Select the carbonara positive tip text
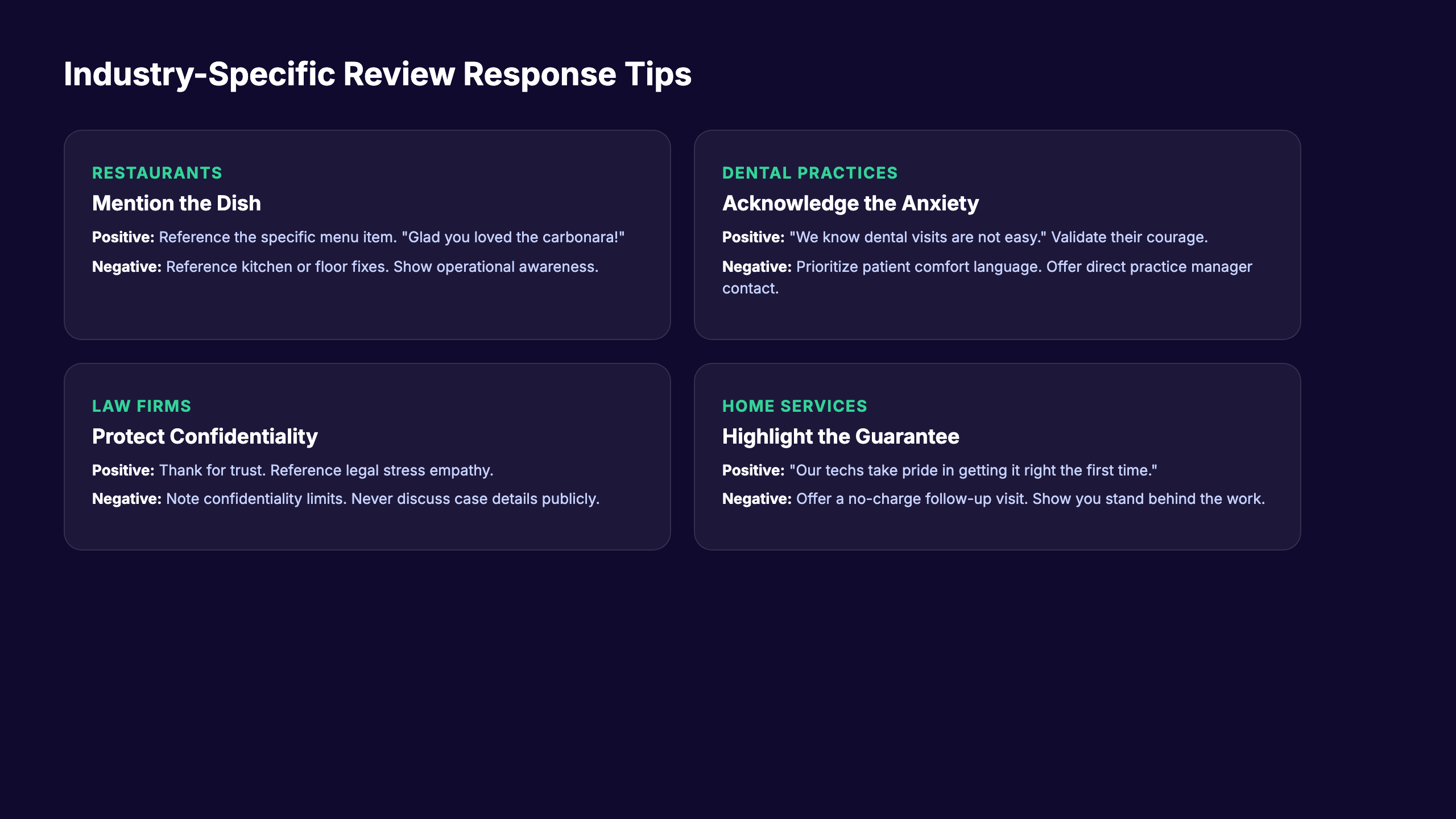1456x819 pixels. pos(358,237)
